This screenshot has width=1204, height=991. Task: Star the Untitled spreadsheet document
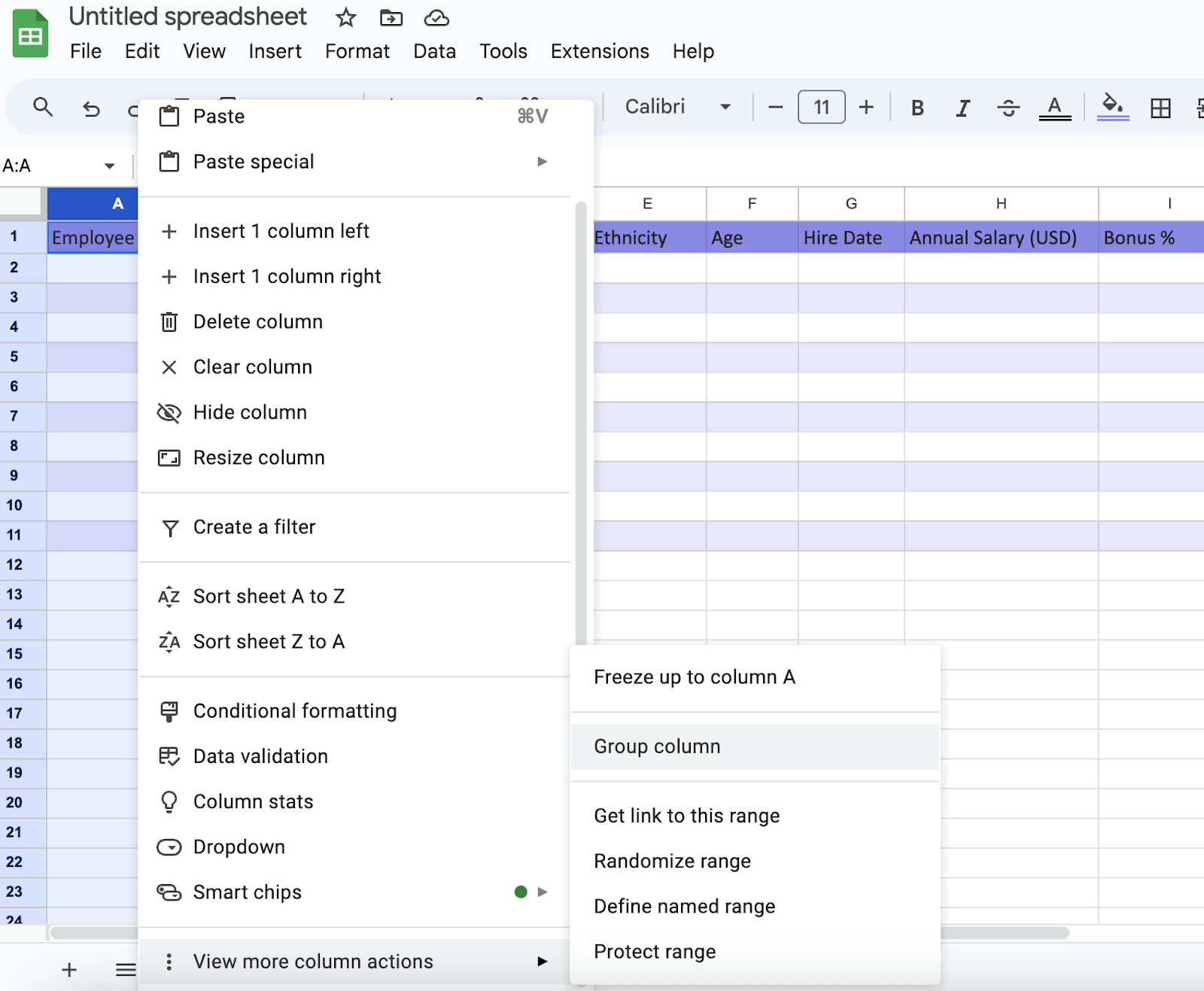tap(345, 17)
